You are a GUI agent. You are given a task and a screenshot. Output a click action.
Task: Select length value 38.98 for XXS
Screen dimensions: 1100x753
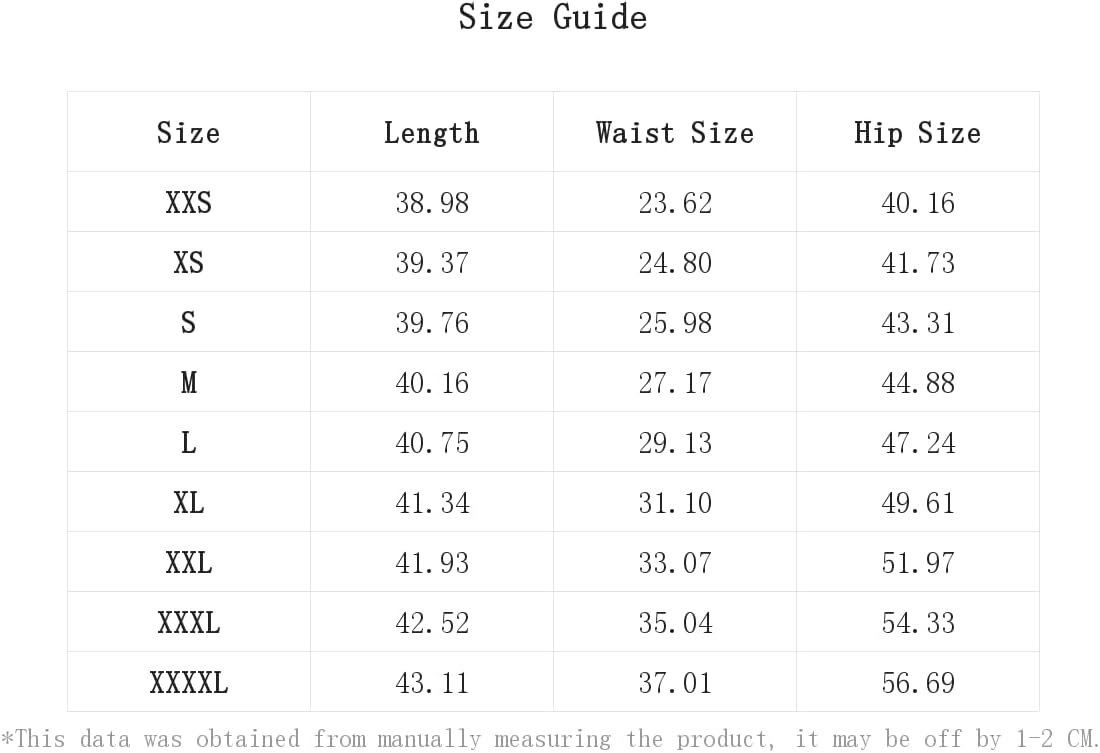tap(431, 203)
